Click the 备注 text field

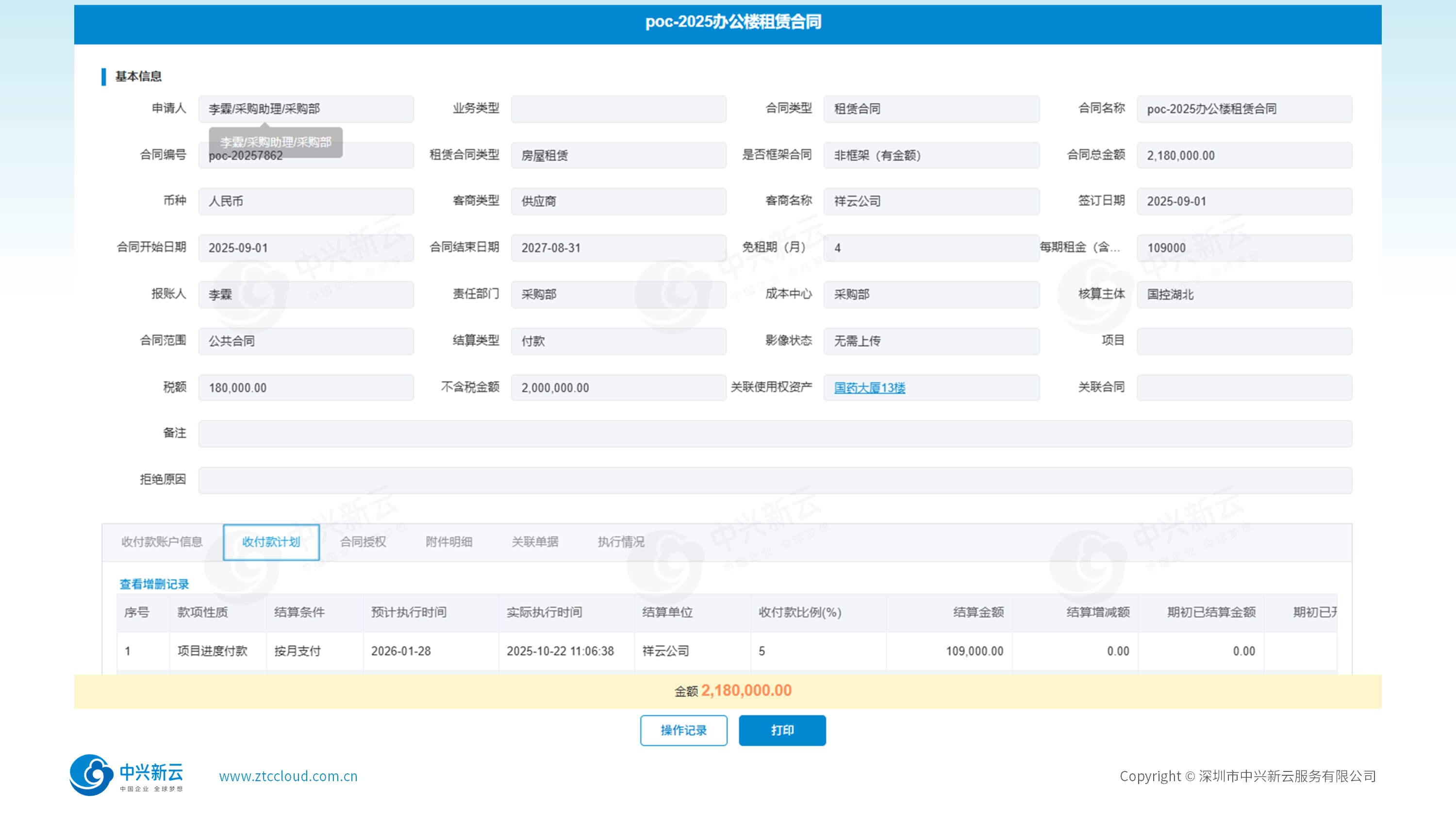[x=775, y=434]
